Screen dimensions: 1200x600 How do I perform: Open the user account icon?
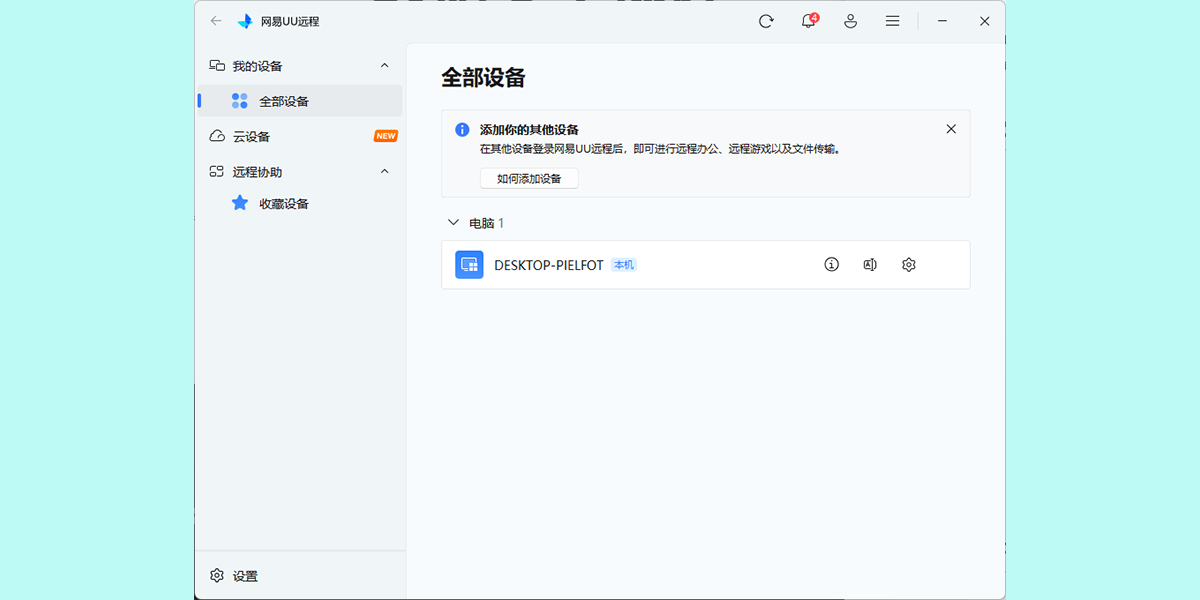click(x=850, y=20)
